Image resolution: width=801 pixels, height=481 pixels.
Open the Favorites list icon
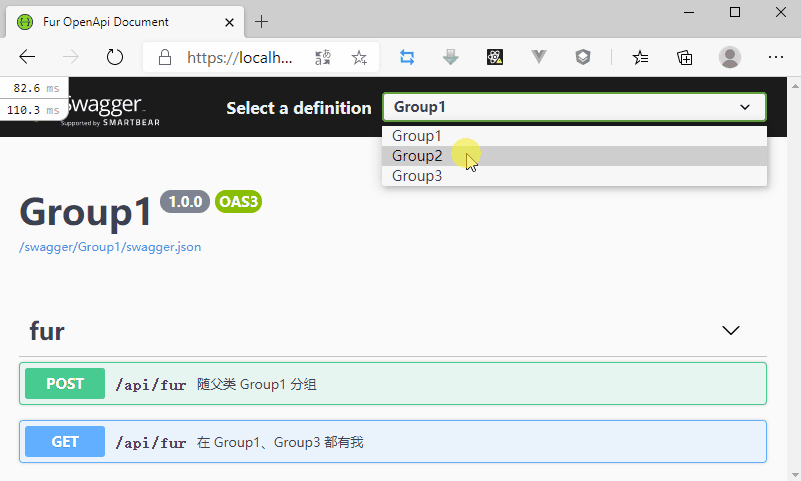click(641, 57)
